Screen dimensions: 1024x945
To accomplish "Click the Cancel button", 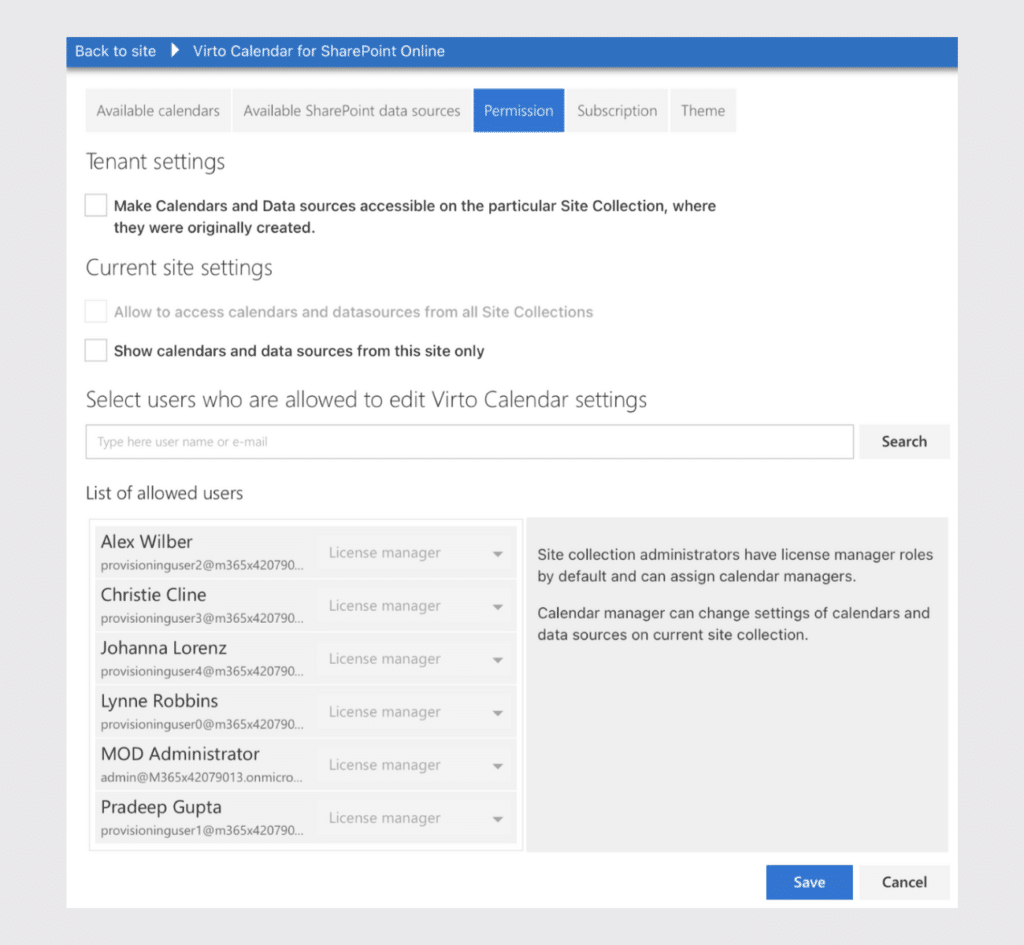I will (904, 882).
